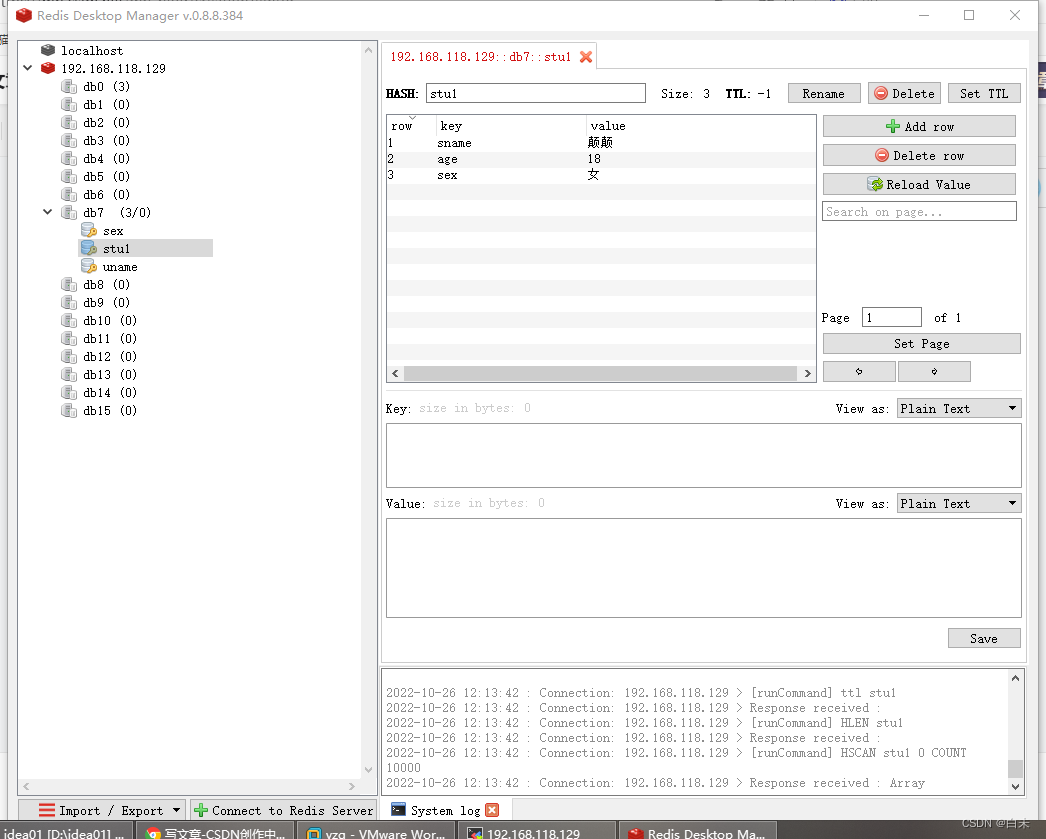Click the db13 database icon

(69, 374)
